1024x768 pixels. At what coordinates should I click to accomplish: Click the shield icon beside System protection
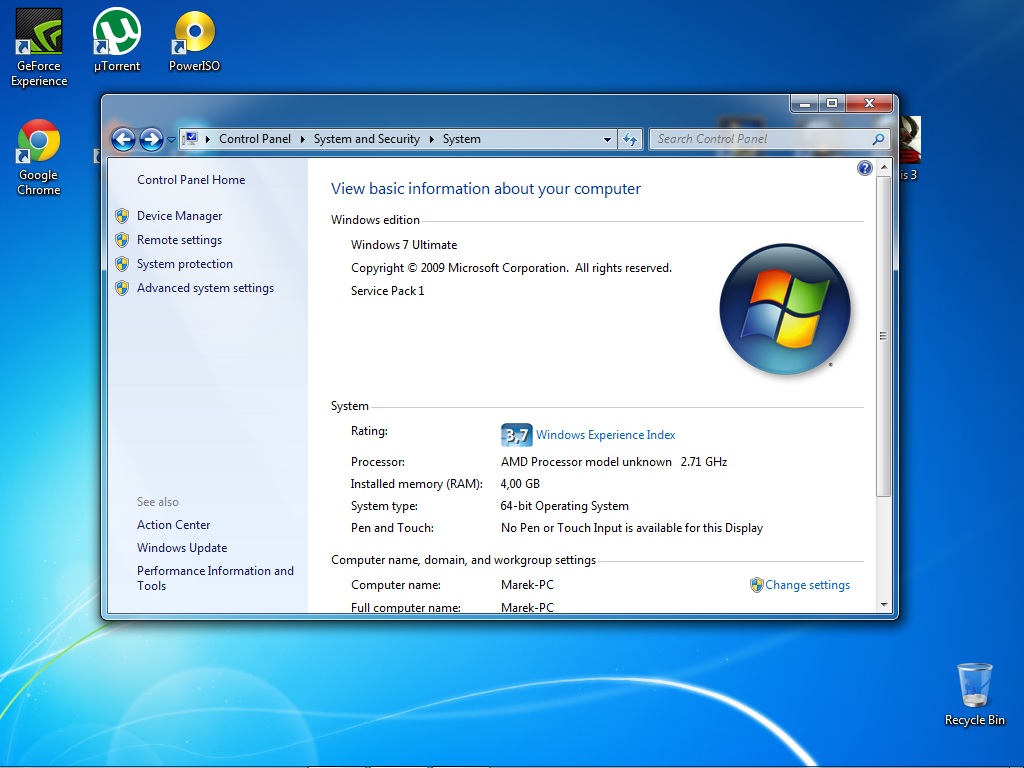click(122, 264)
